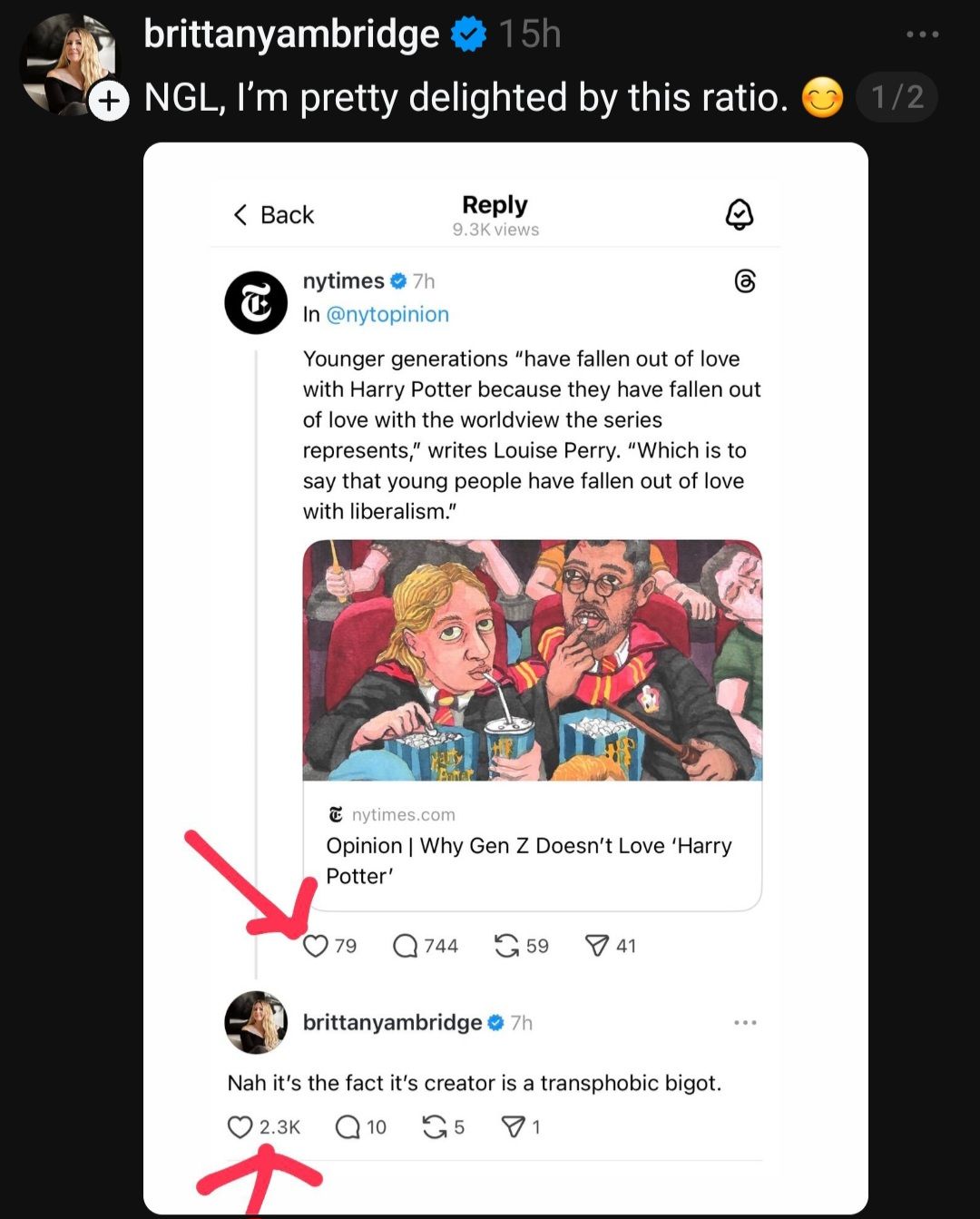Like the nytimes post with 79 likes
This screenshot has height=1219, width=980.
pos(315,946)
